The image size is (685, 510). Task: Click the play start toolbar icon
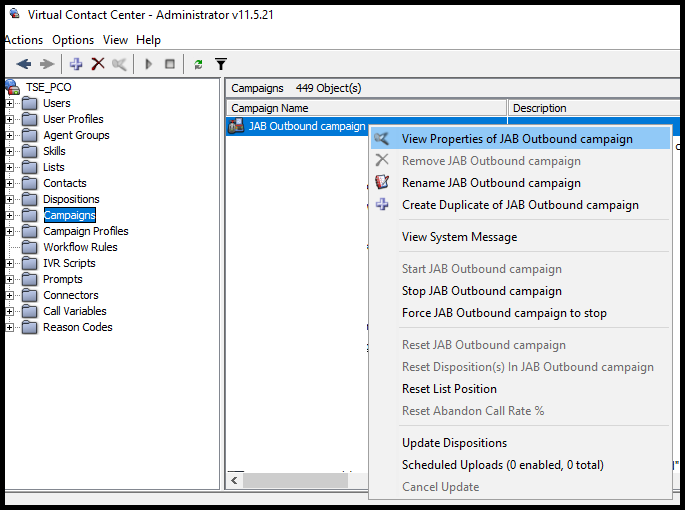point(149,64)
